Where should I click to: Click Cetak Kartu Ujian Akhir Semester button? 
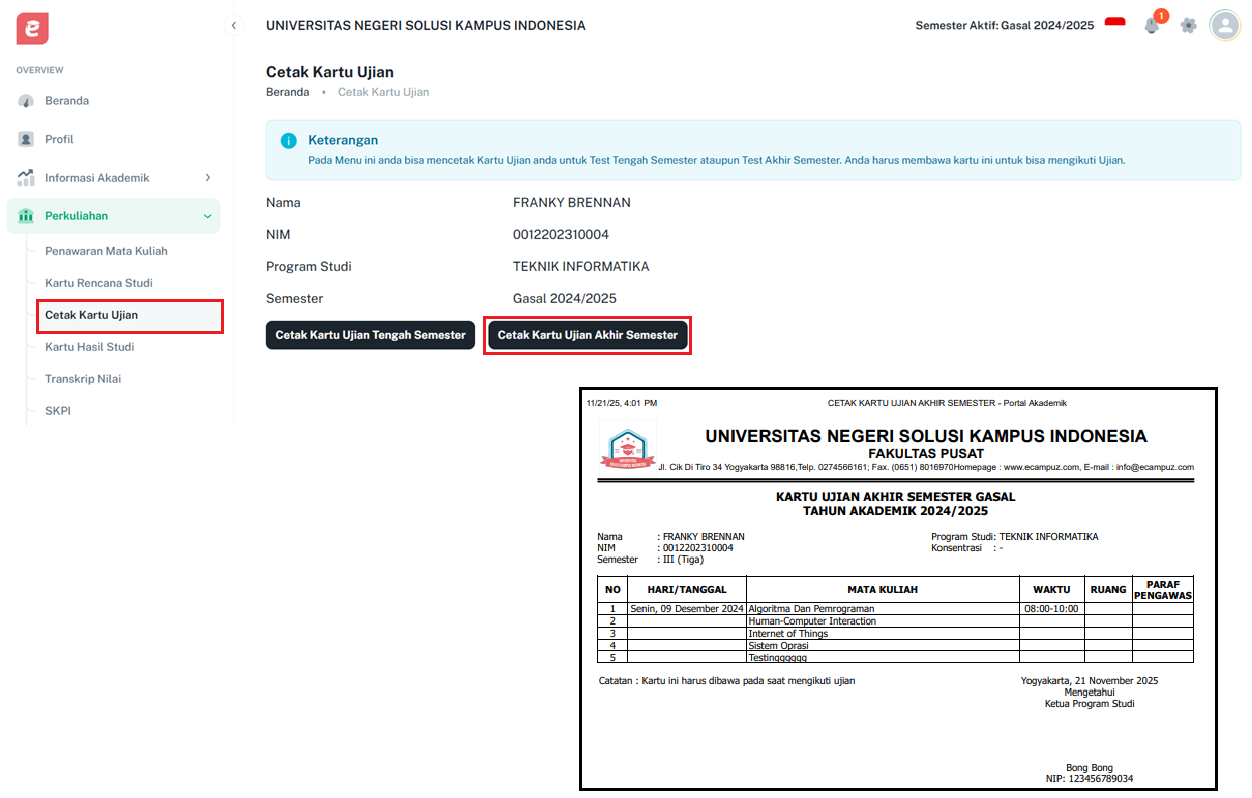pyautogui.click(x=587, y=335)
